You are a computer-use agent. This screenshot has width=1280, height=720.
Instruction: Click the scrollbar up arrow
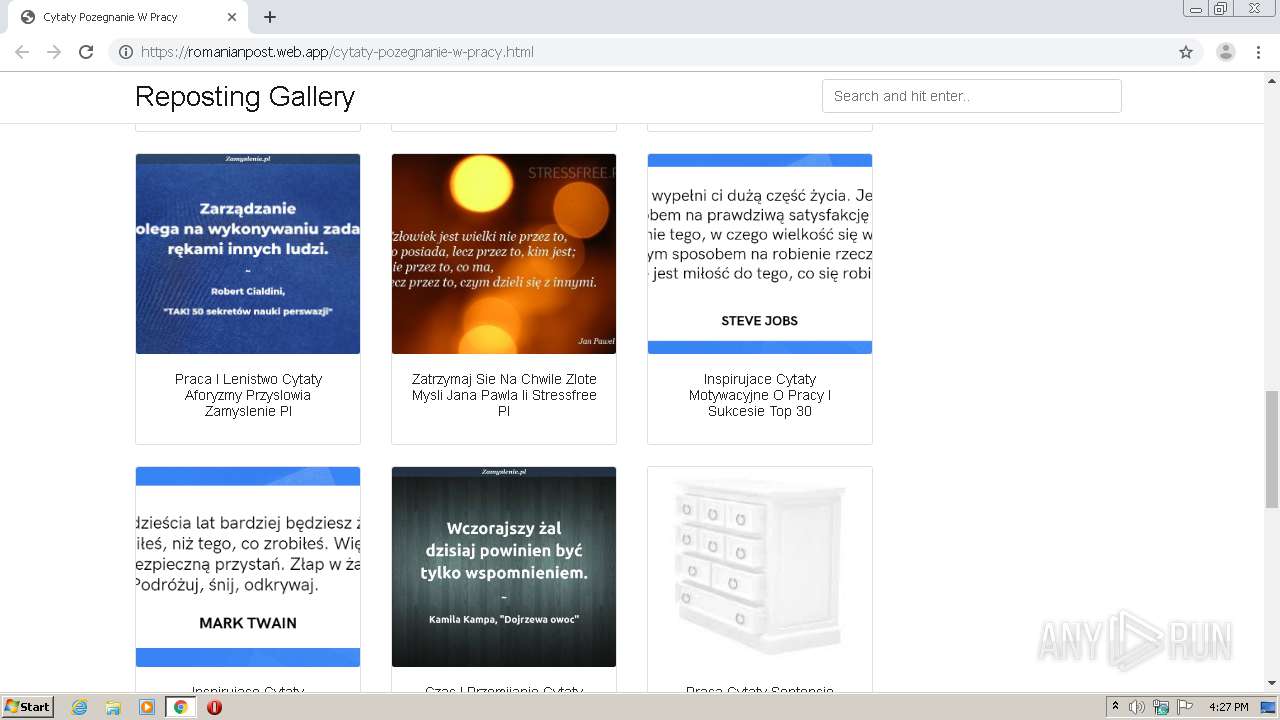point(1272,80)
